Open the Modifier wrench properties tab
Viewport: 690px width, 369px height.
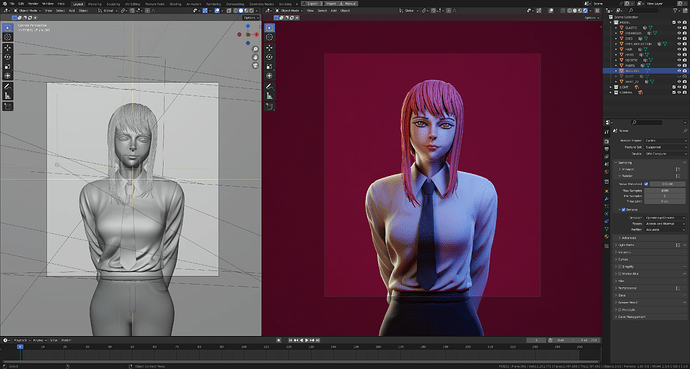607,199
